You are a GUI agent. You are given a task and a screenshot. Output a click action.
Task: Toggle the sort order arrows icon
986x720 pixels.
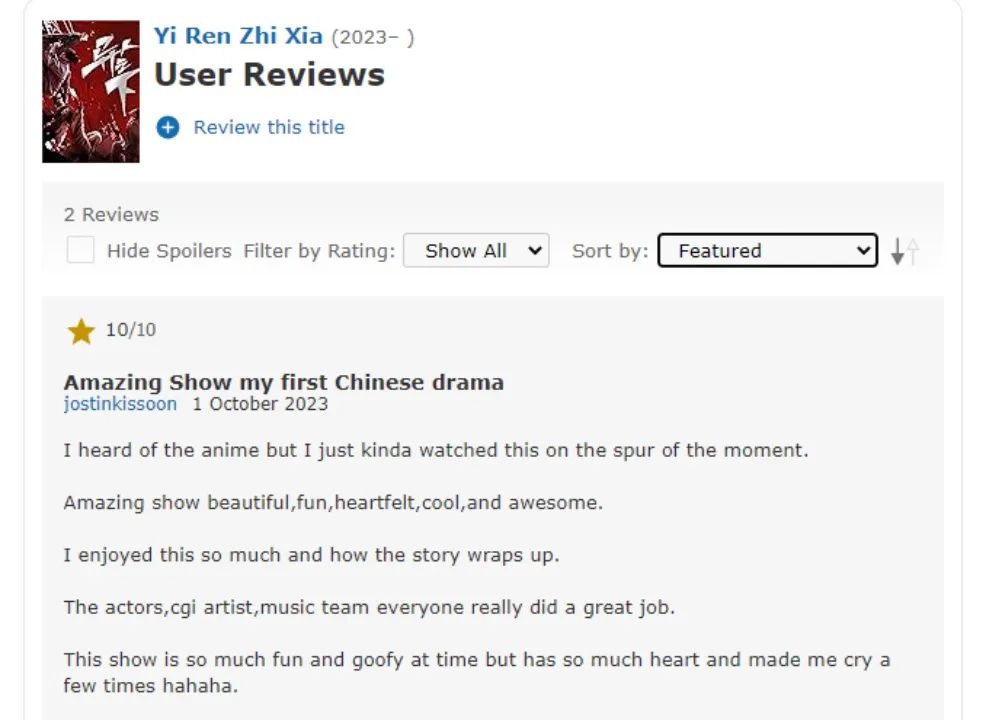click(904, 251)
